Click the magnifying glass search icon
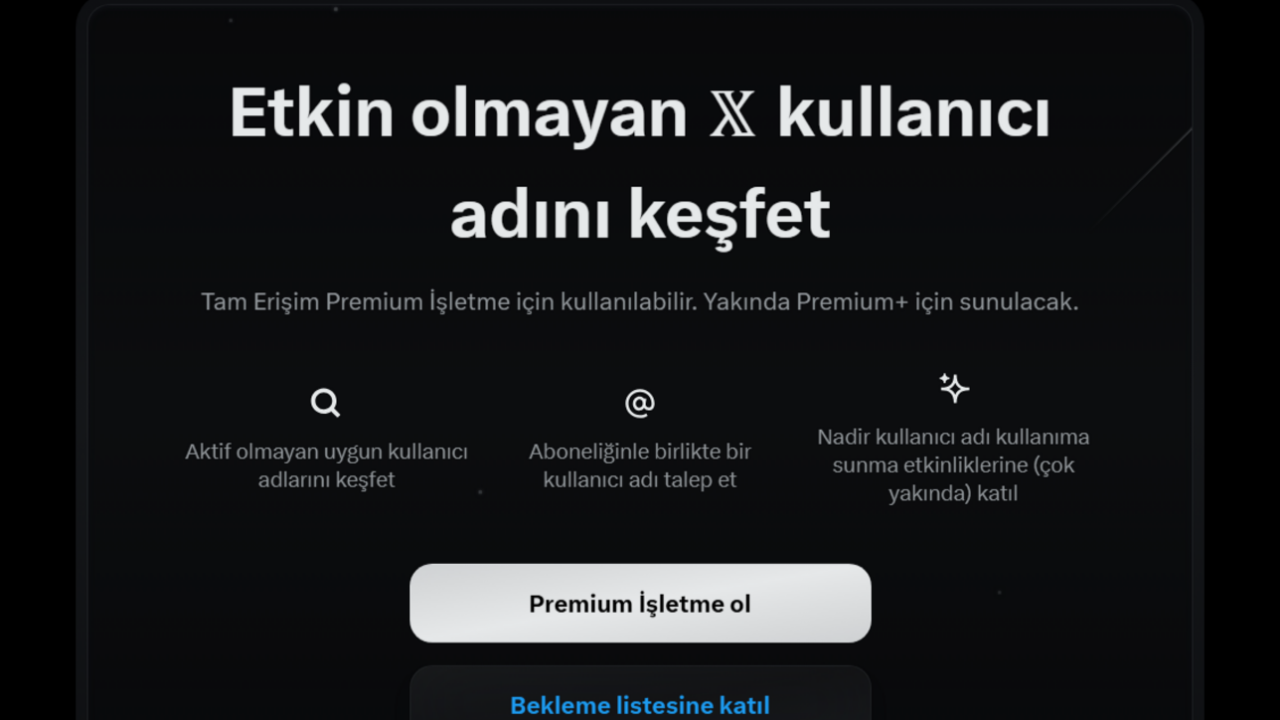 coord(326,403)
